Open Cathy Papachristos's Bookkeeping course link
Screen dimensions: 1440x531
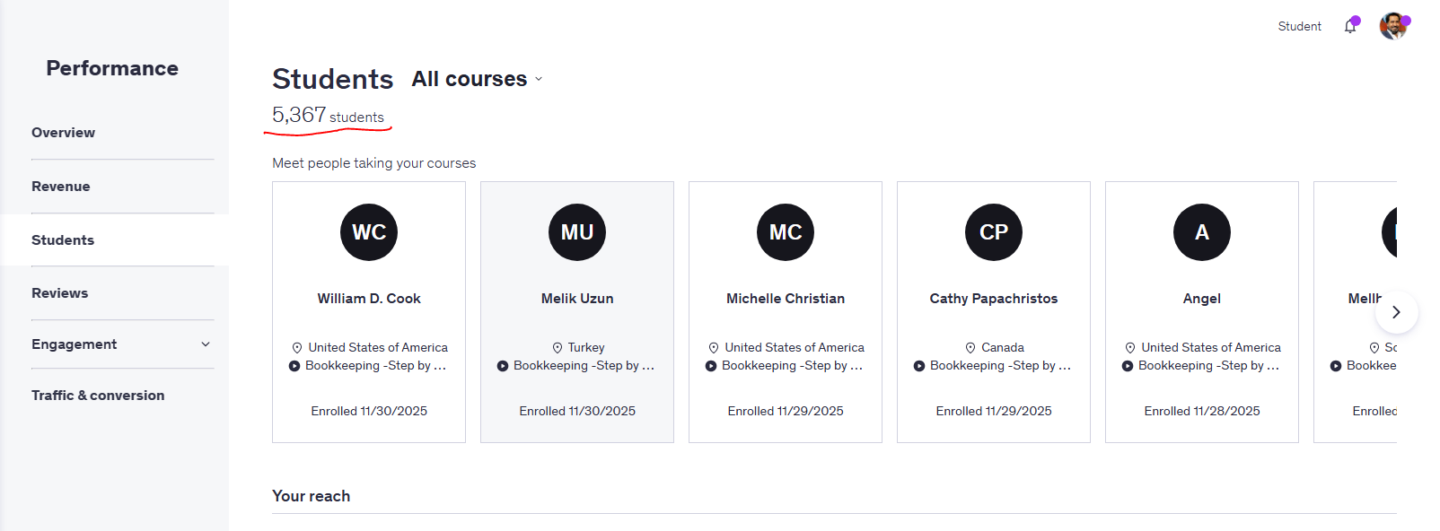pyautogui.click(x=1000, y=366)
